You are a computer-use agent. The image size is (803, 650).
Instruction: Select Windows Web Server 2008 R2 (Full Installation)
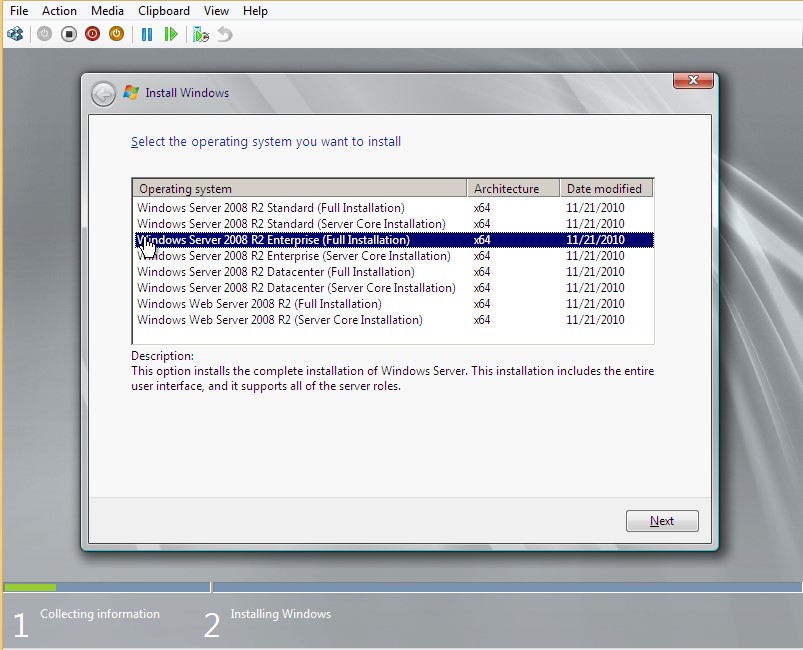(394, 304)
